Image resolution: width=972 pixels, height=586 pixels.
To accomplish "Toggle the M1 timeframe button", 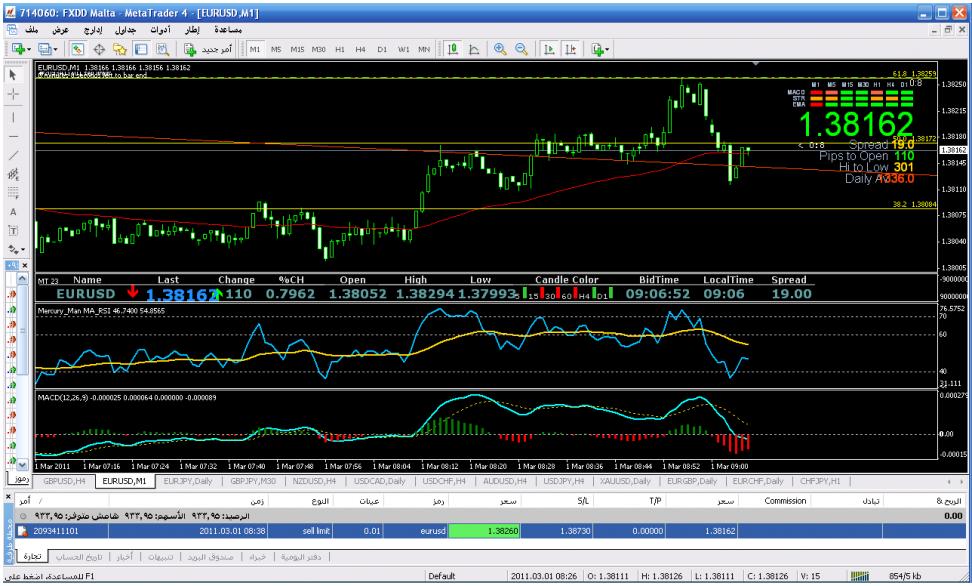I will pyautogui.click(x=255, y=48).
